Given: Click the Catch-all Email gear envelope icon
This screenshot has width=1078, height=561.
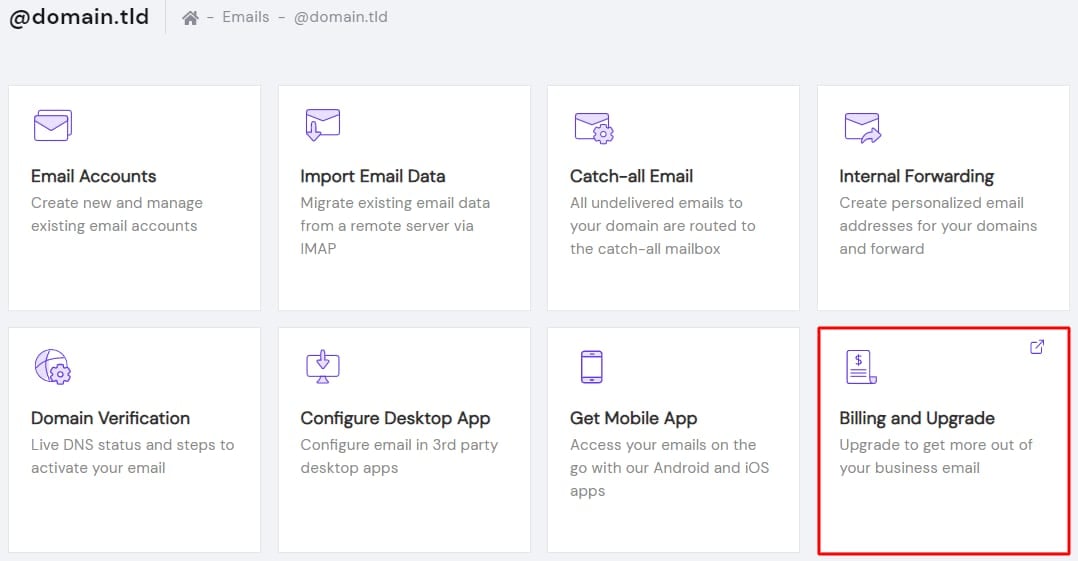Looking at the screenshot, I should 594,127.
